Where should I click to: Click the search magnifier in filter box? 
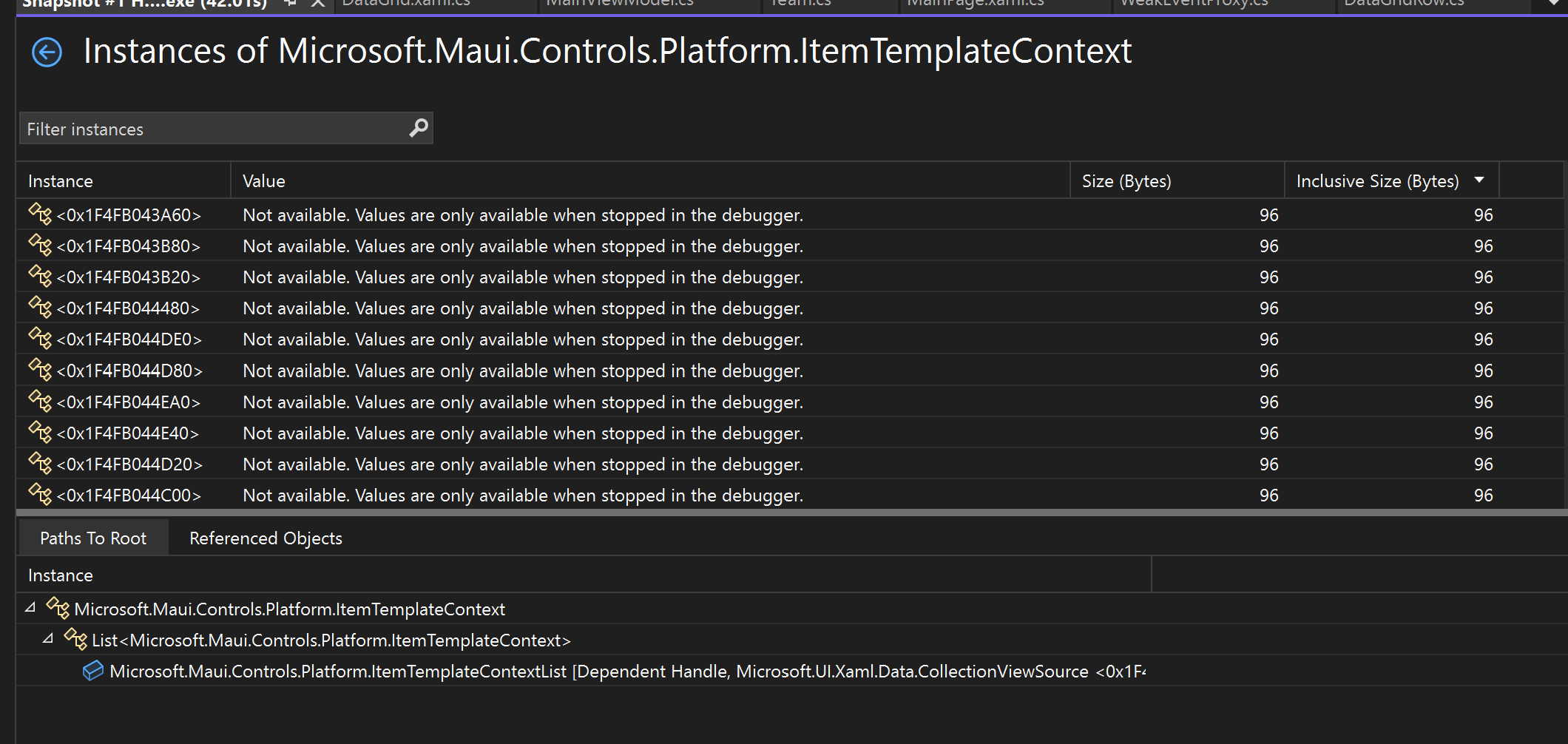pyautogui.click(x=417, y=128)
